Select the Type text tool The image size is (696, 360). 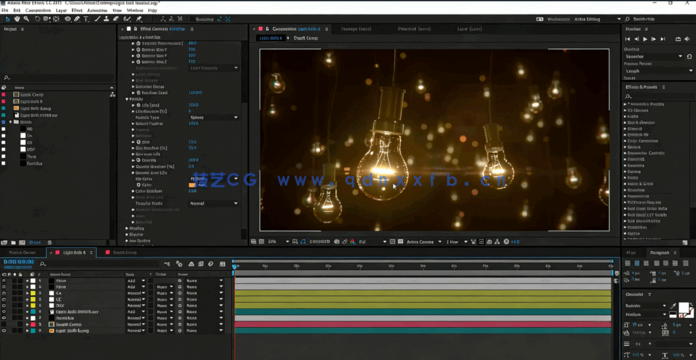click(86, 19)
